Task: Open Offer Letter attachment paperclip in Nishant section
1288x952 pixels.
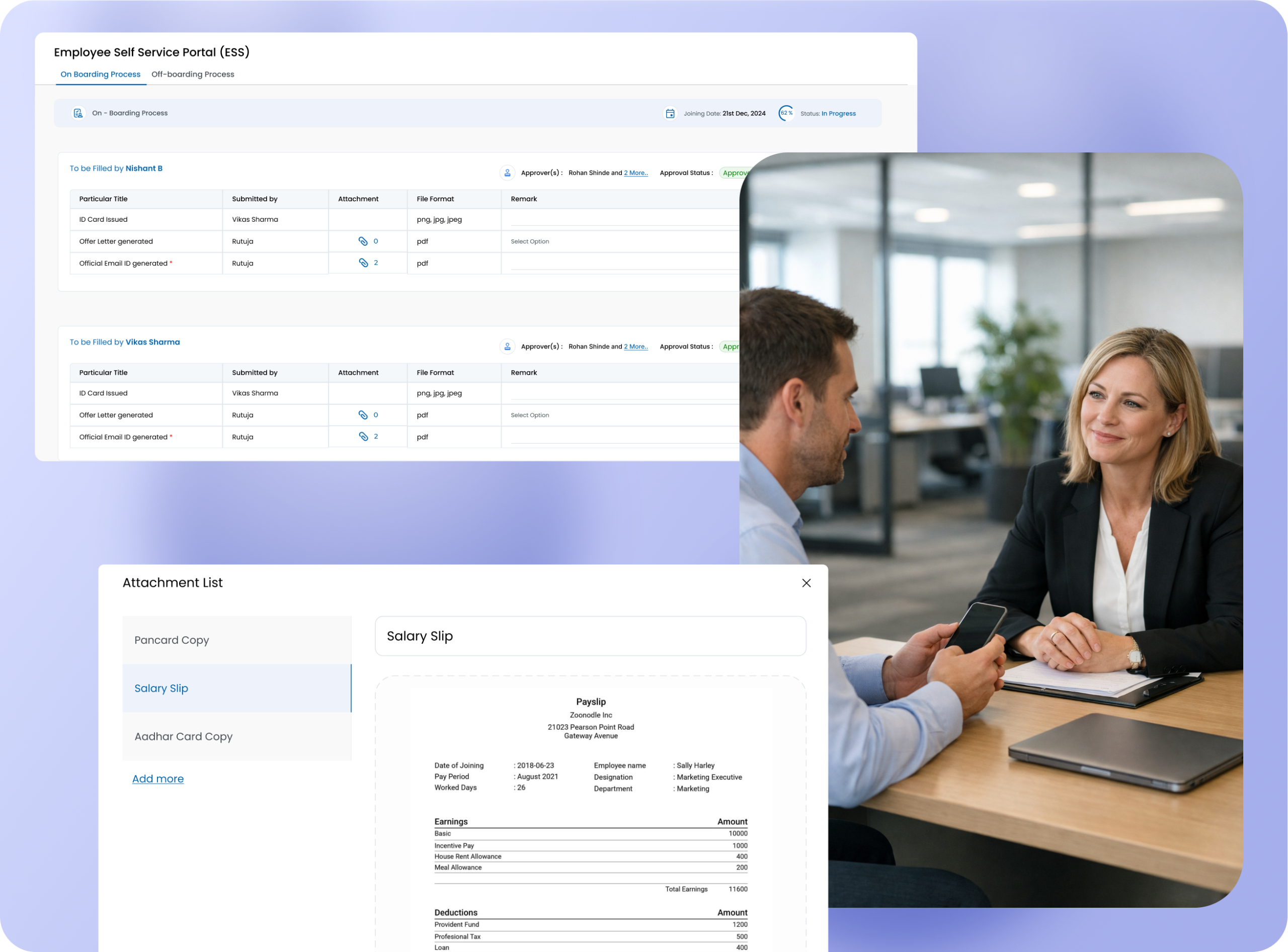Action: pyautogui.click(x=363, y=241)
